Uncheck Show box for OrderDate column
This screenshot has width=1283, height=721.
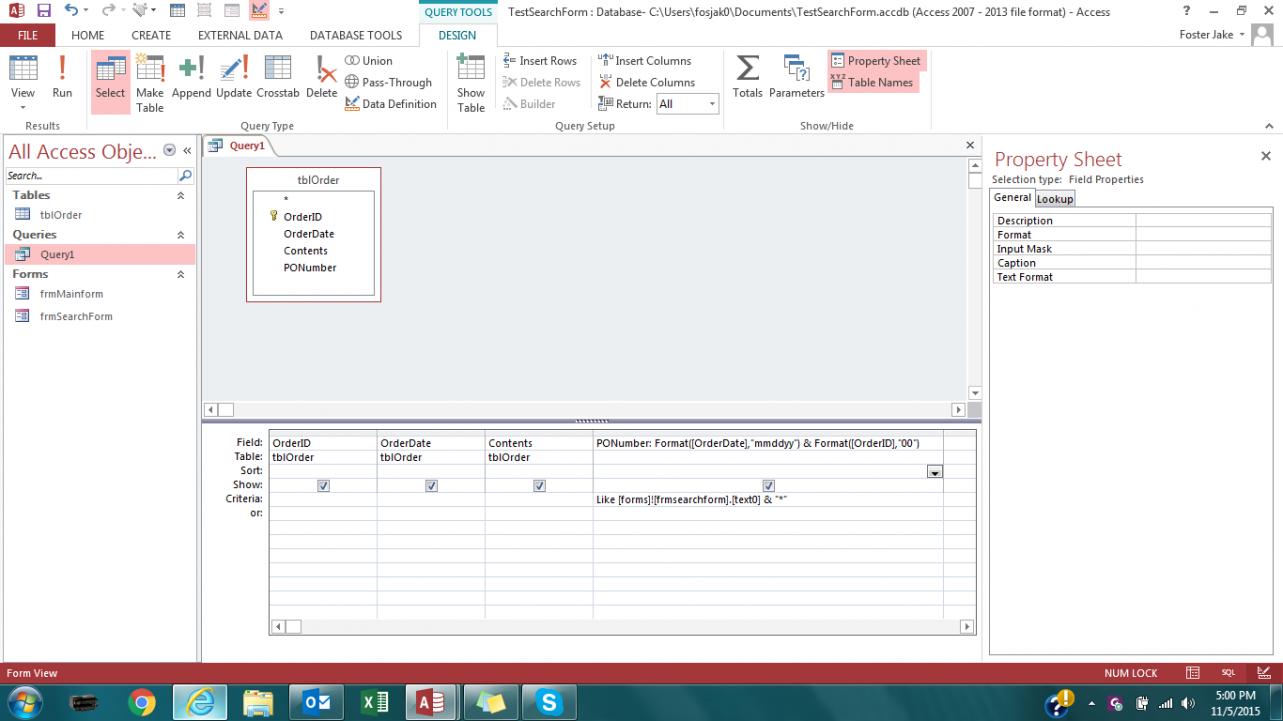(x=431, y=486)
